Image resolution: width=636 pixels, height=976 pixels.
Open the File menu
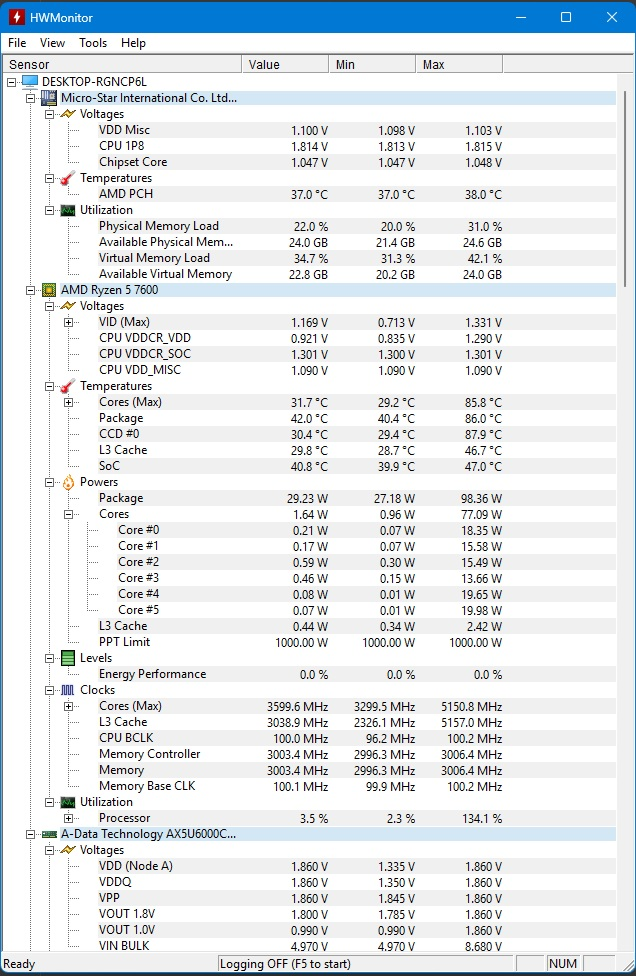pyautogui.click(x=17, y=43)
